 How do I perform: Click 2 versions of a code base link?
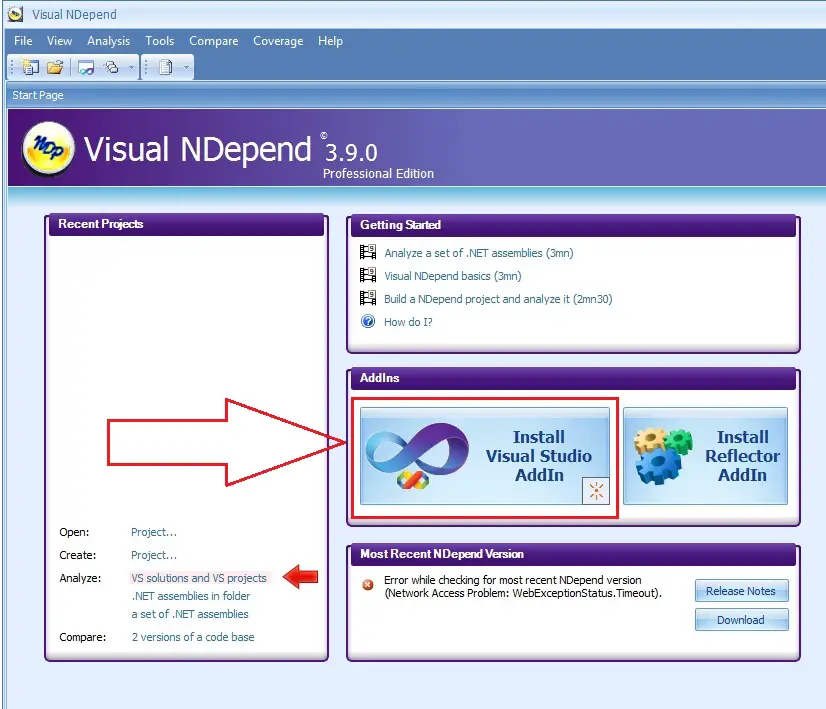pos(193,637)
